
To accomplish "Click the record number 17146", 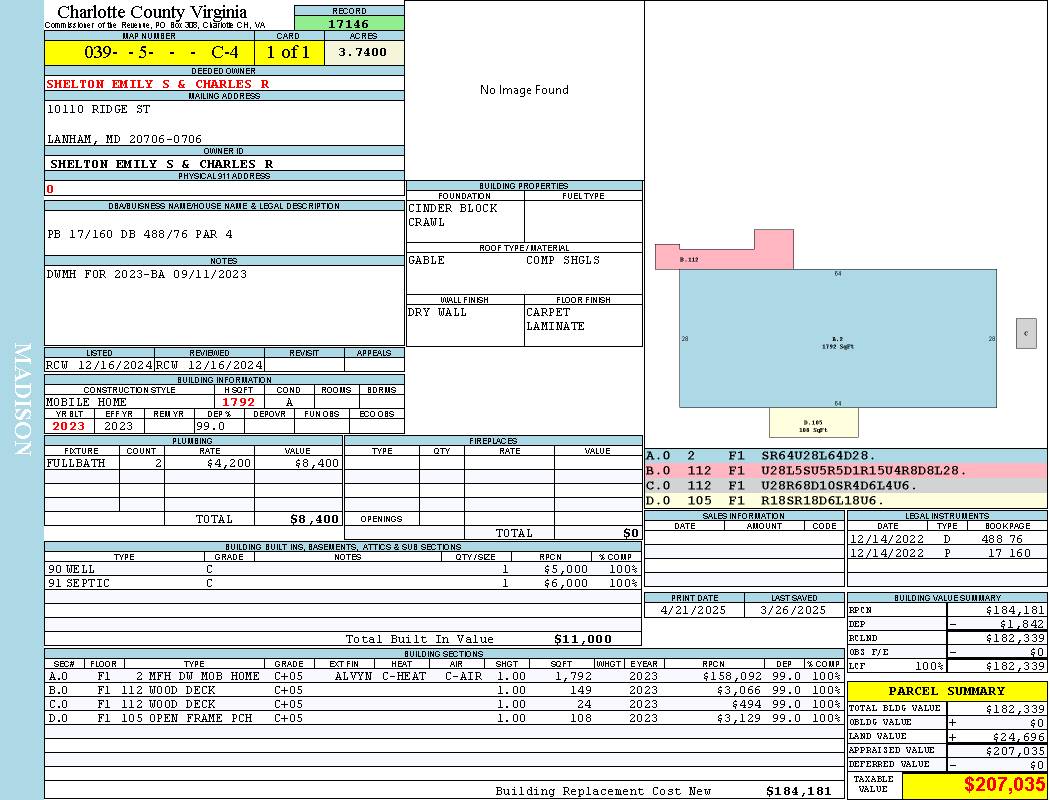I will tap(348, 23).
